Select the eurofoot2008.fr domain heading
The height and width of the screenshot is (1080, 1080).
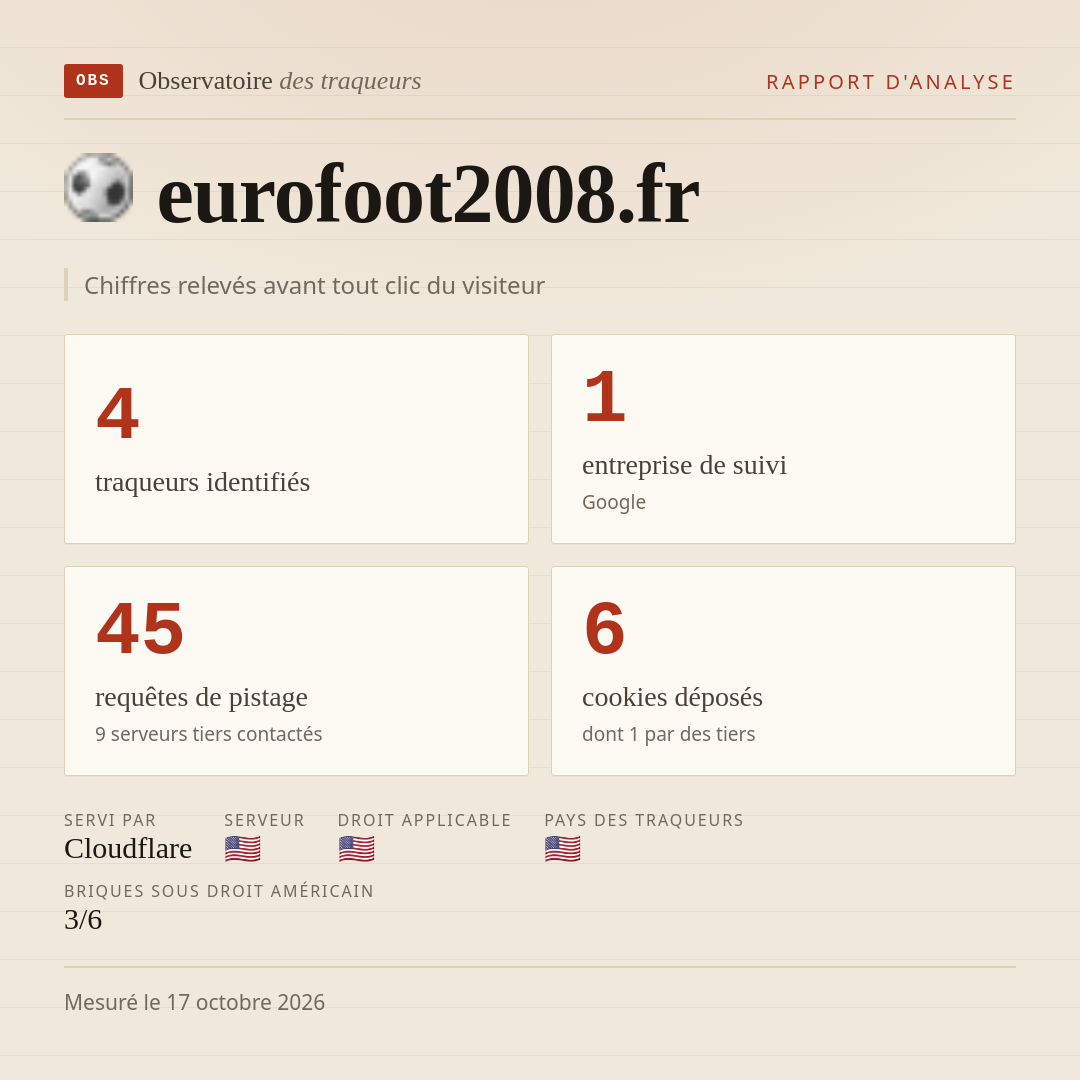click(x=428, y=194)
